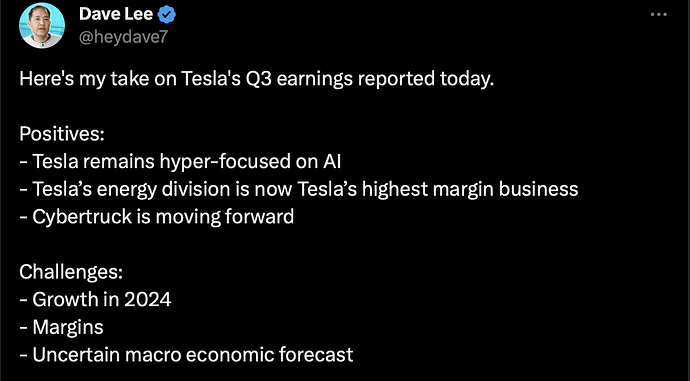Open the Dave Lee display name link
The width and height of the screenshot is (690, 381).
click(x=116, y=15)
